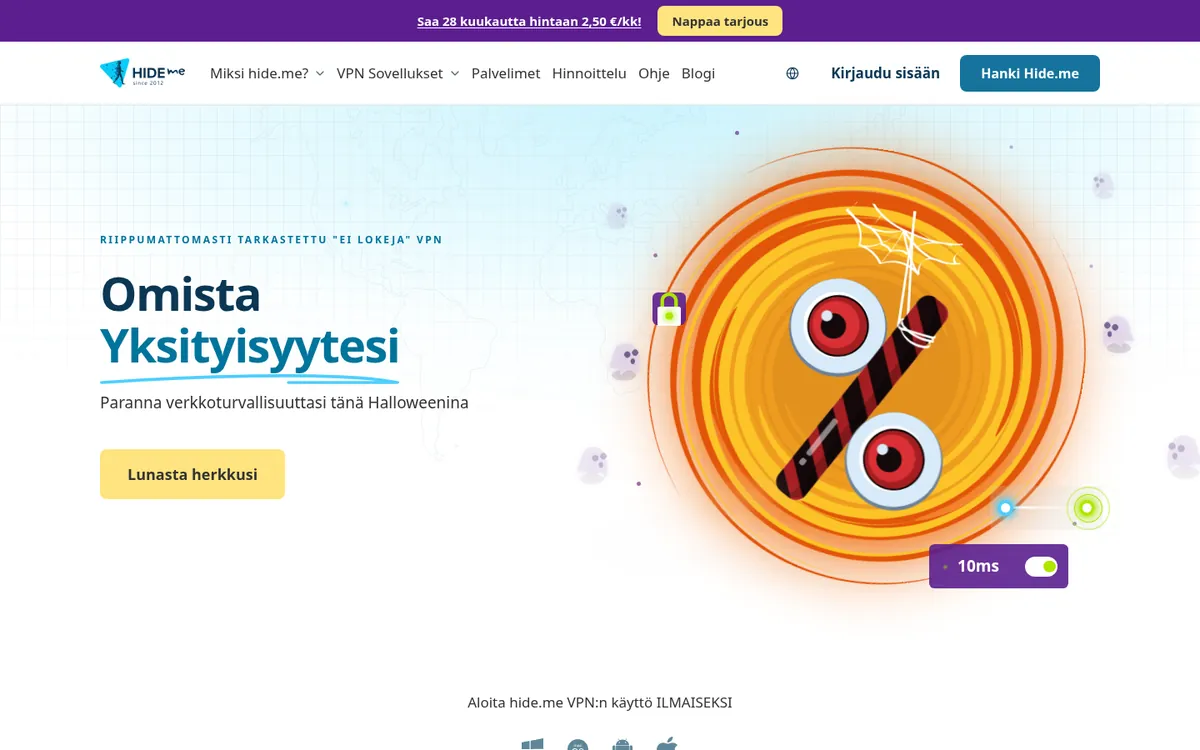The height and width of the screenshot is (750, 1200).
Task: Open the Hinnoittelu page
Action: (589, 73)
